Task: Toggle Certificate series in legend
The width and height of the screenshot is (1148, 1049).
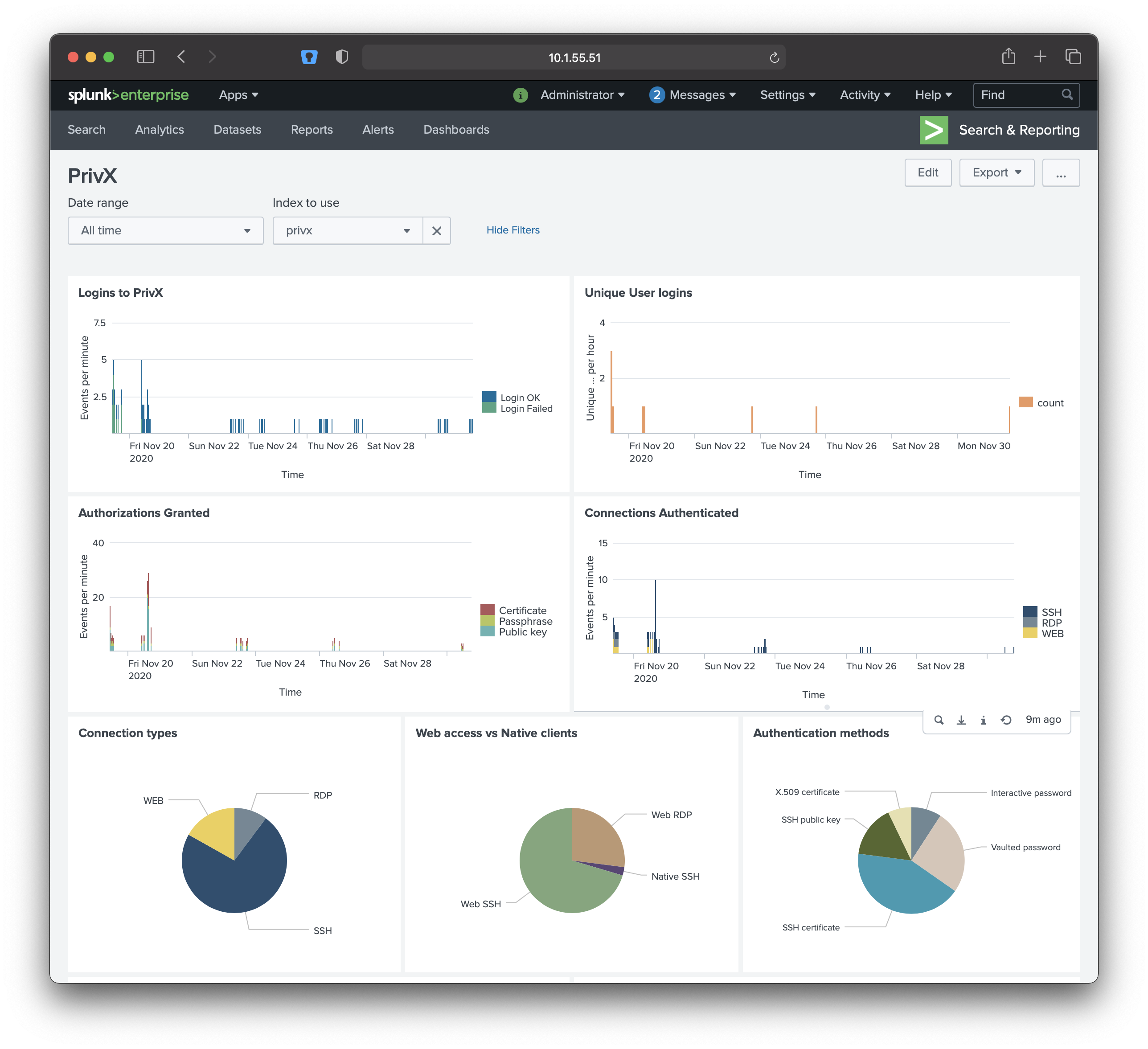Action: (513, 611)
